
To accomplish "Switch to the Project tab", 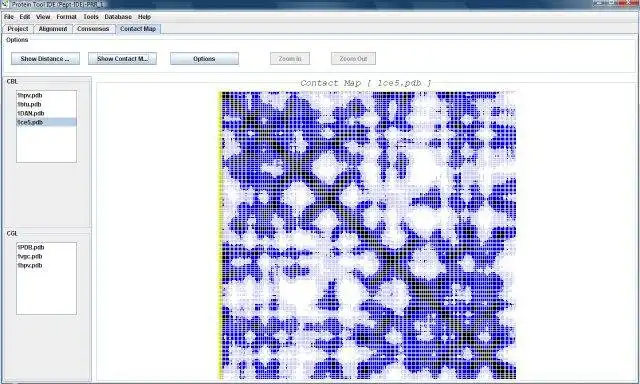I will 18,29.
